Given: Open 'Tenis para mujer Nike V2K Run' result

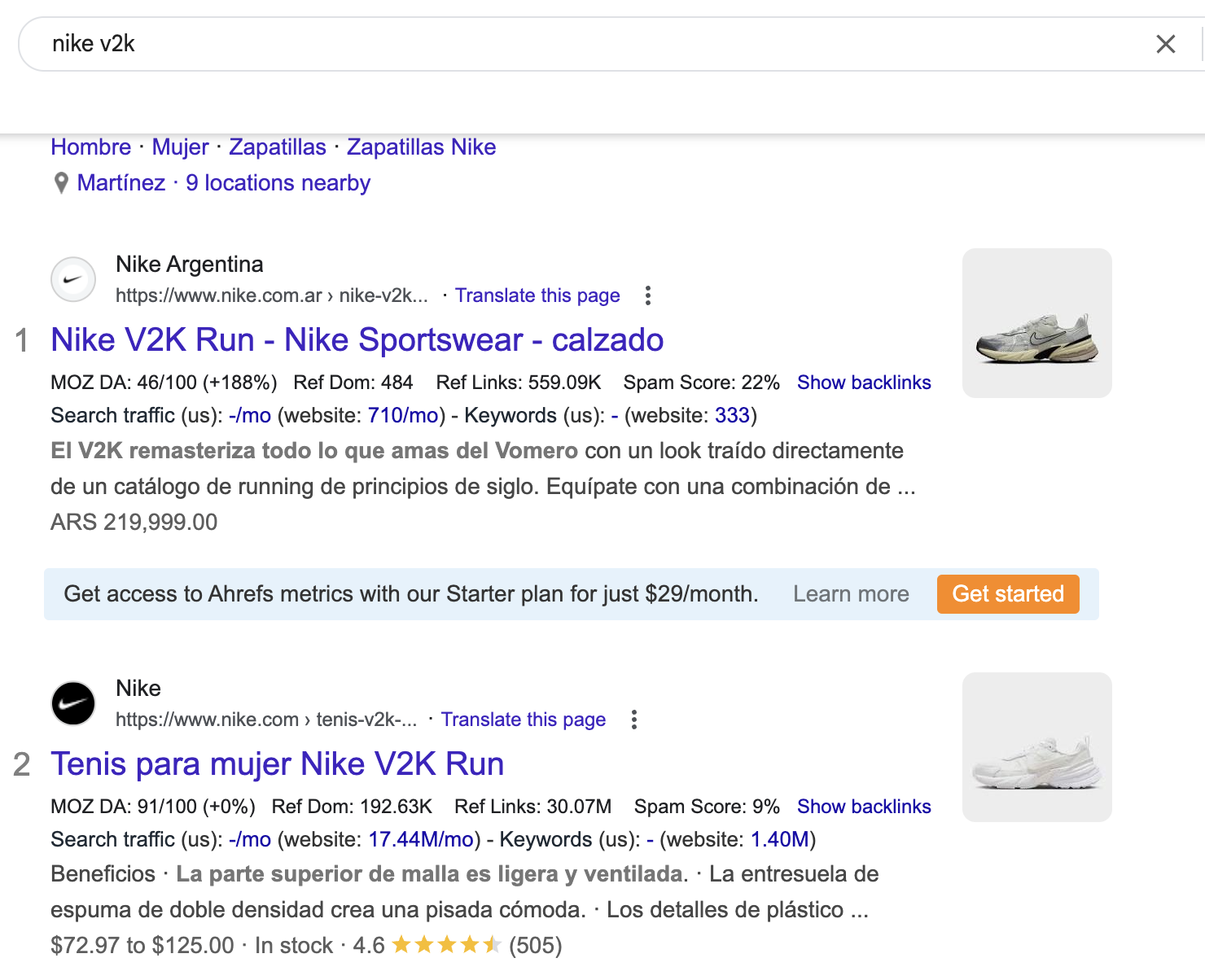Looking at the screenshot, I should (x=277, y=763).
